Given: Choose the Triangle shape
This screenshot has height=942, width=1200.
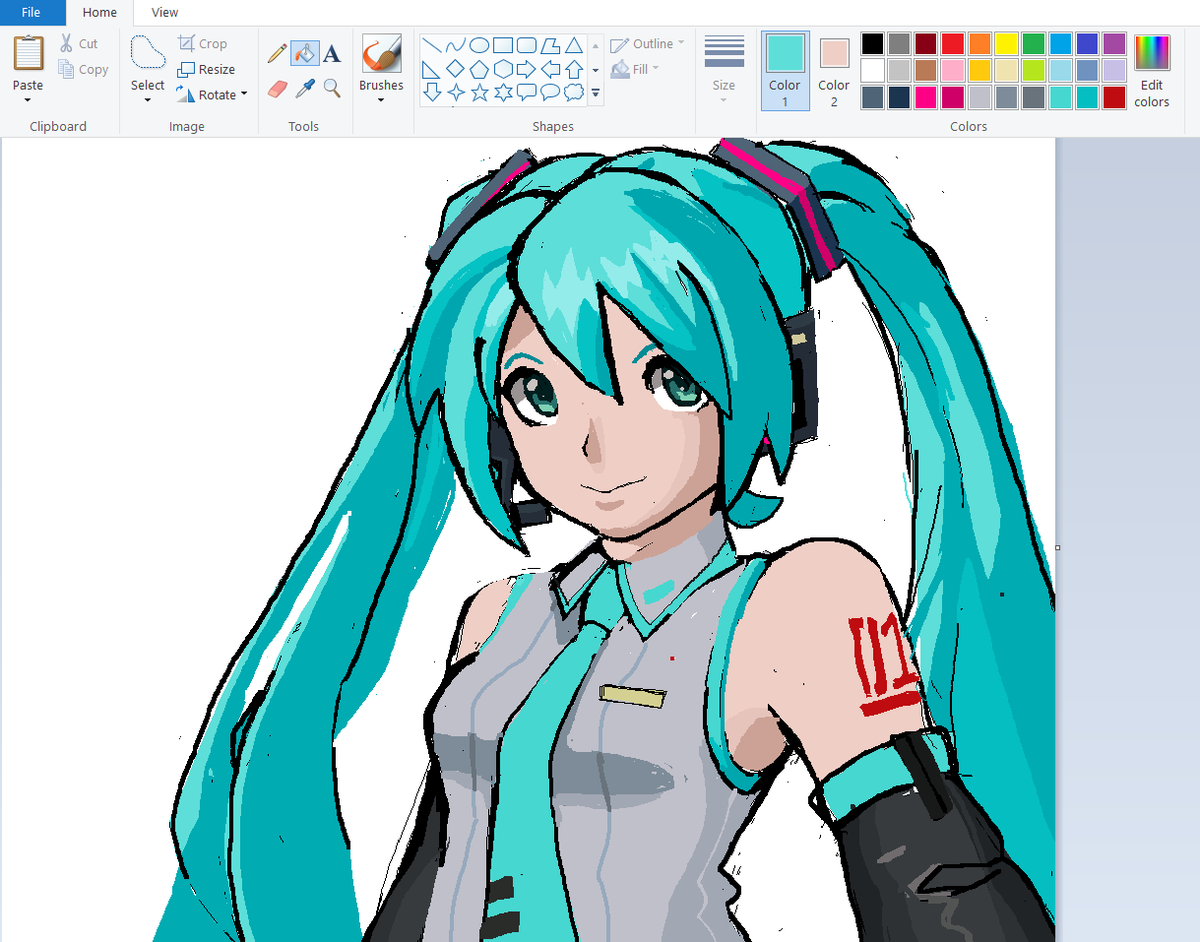Looking at the screenshot, I should click(574, 45).
